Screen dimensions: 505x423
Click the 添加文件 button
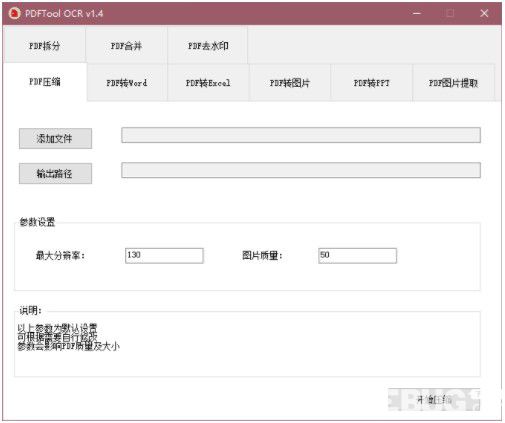point(55,138)
